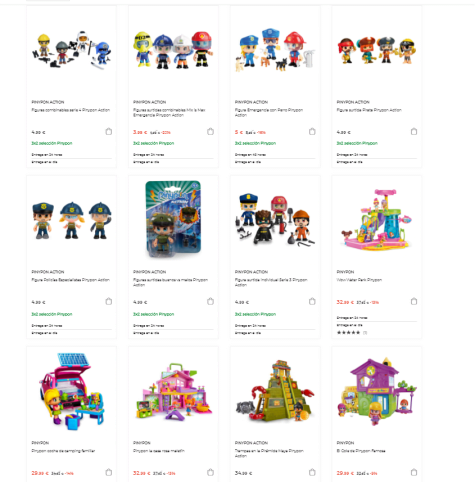Open the Wow Water Park Pinypon title link
Viewport: 475px width, 482px height.
tap(359, 280)
